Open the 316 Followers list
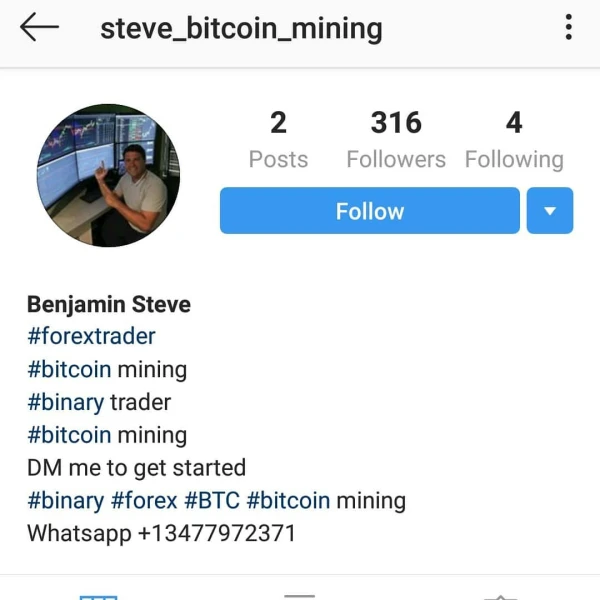The width and height of the screenshot is (600, 600). point(396,139)
